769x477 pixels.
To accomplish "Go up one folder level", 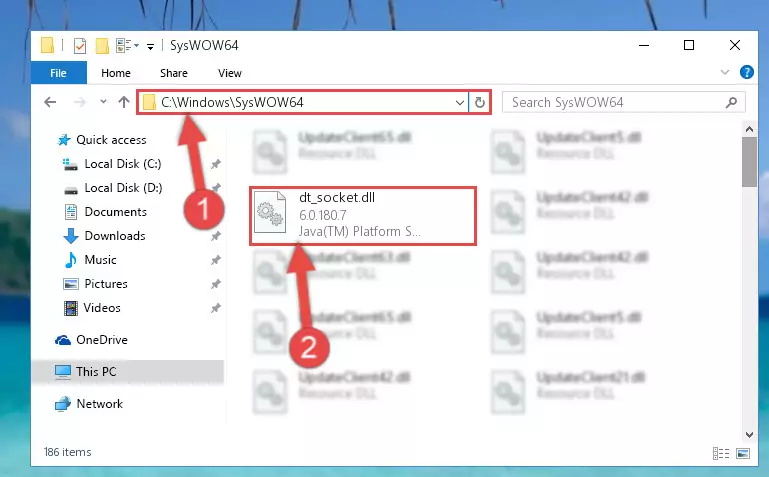I will [124, 102].
